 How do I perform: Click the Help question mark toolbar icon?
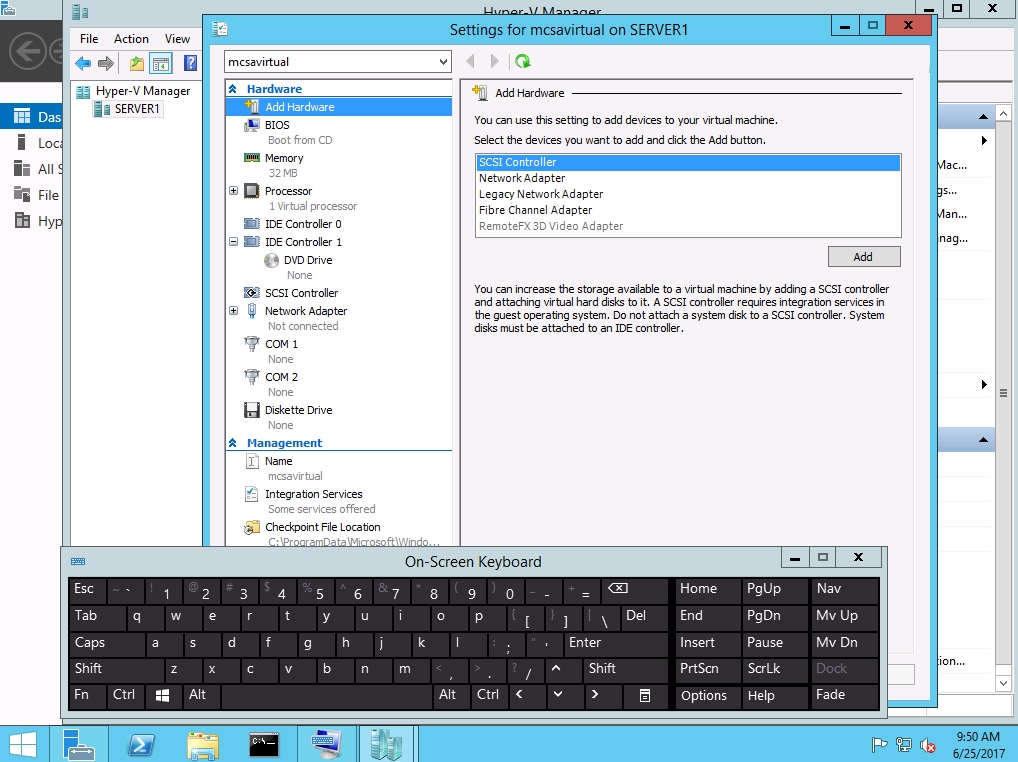tap(190, 63)
